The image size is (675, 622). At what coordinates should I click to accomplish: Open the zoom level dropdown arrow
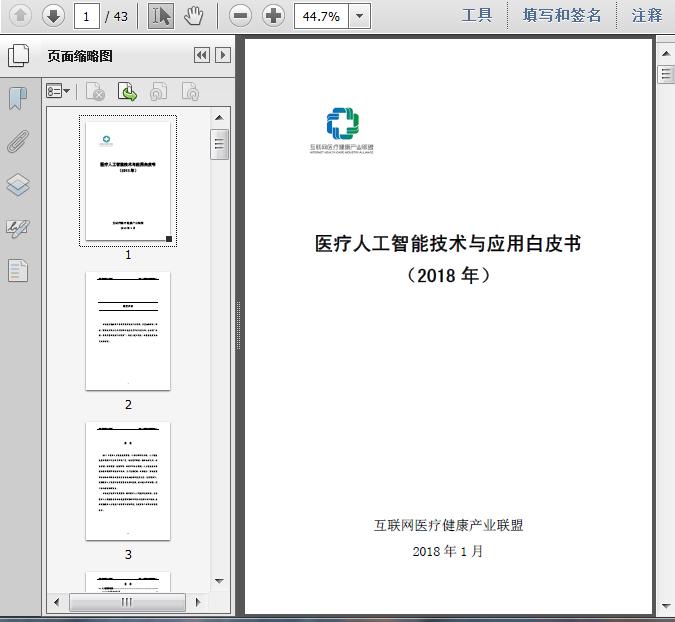pyautogui.click(x=359, y=16)
